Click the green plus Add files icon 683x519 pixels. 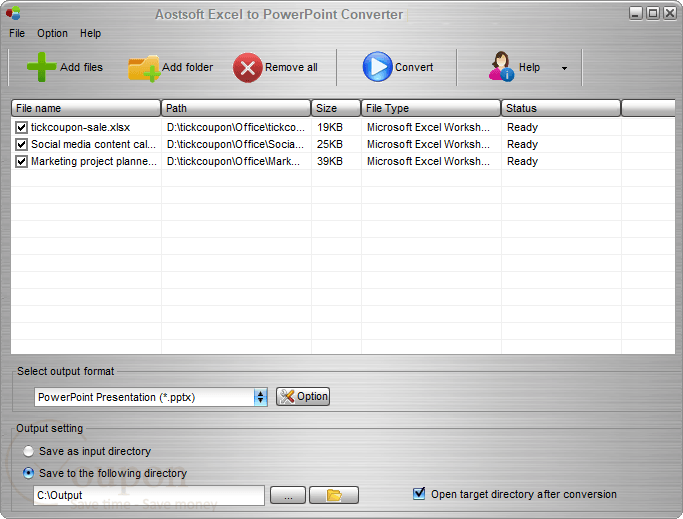pyautogui.click(x=41, y=67)
